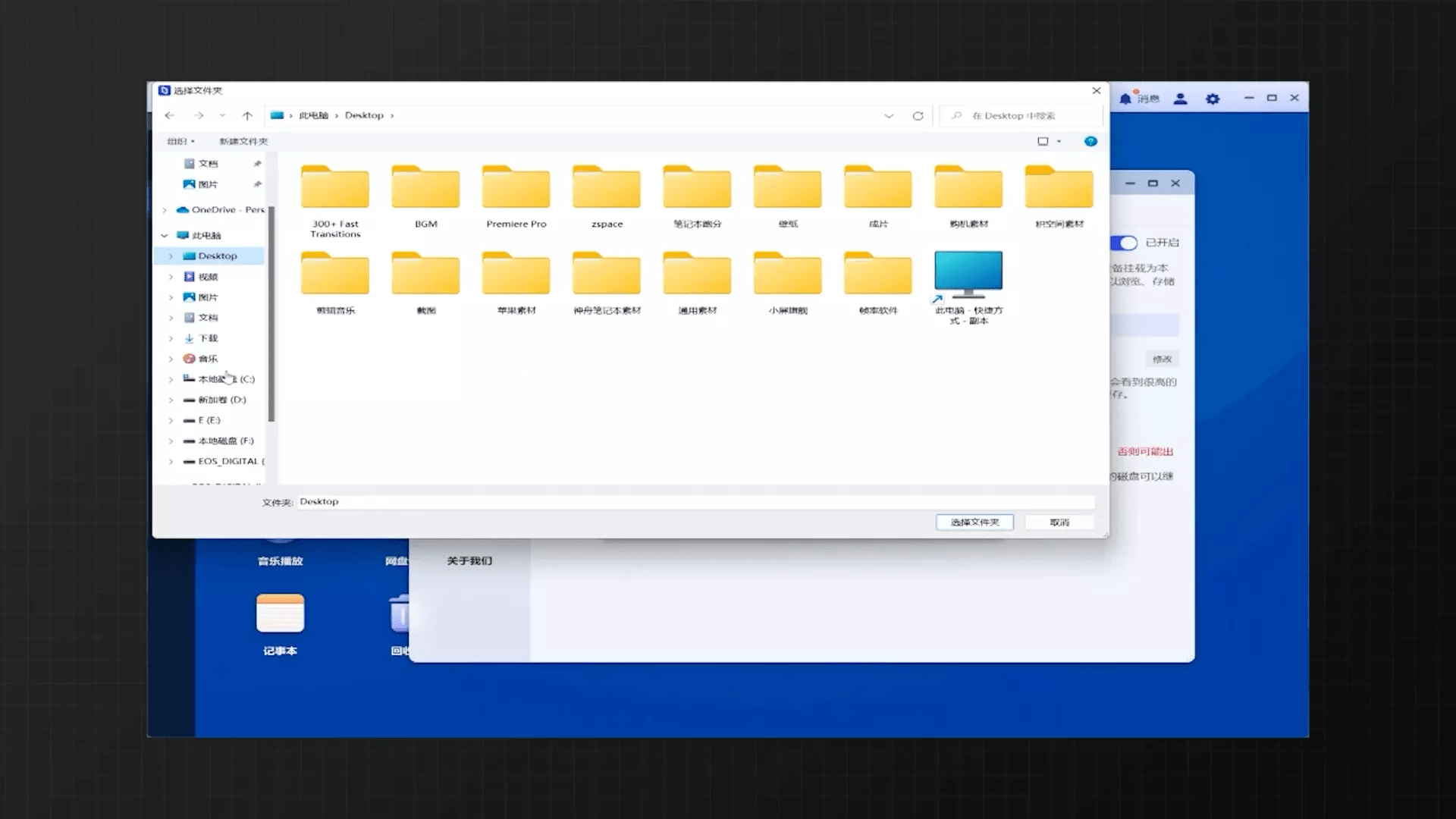Expand the 视频 tree node
This screenshot has height=819, width=1456.
[171, 277]
